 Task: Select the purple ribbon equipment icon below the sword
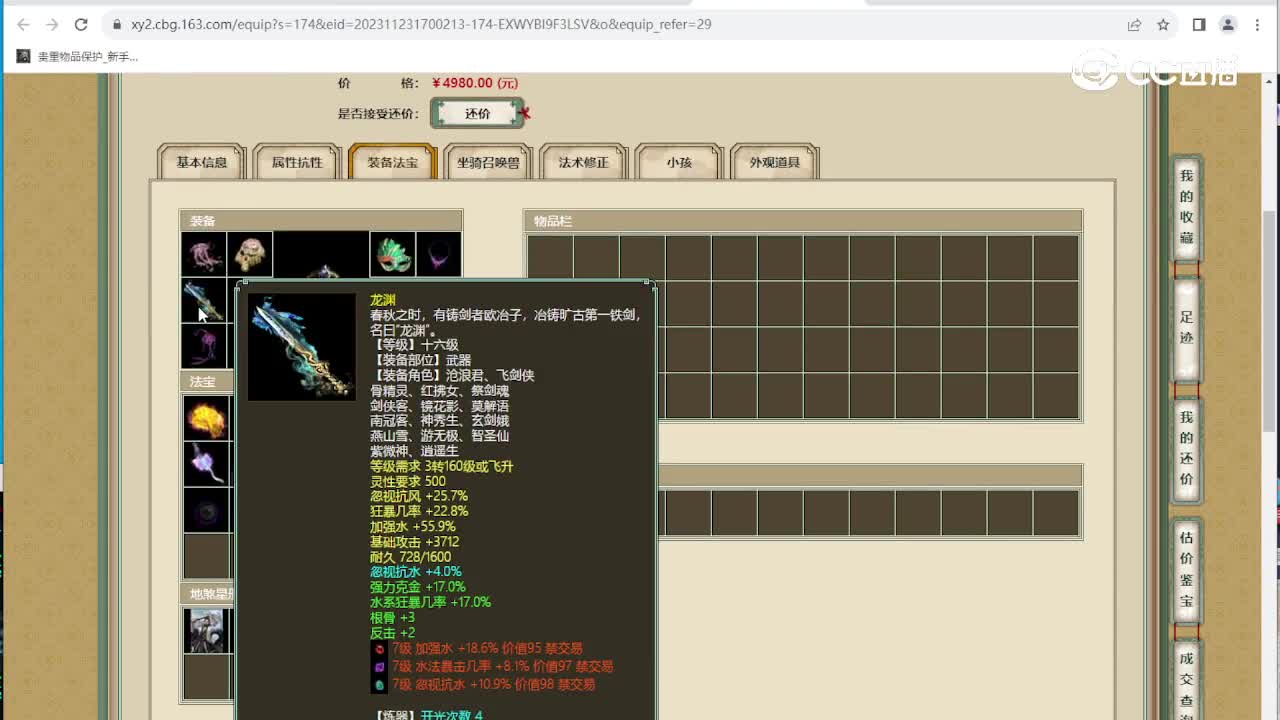[203, 347]
